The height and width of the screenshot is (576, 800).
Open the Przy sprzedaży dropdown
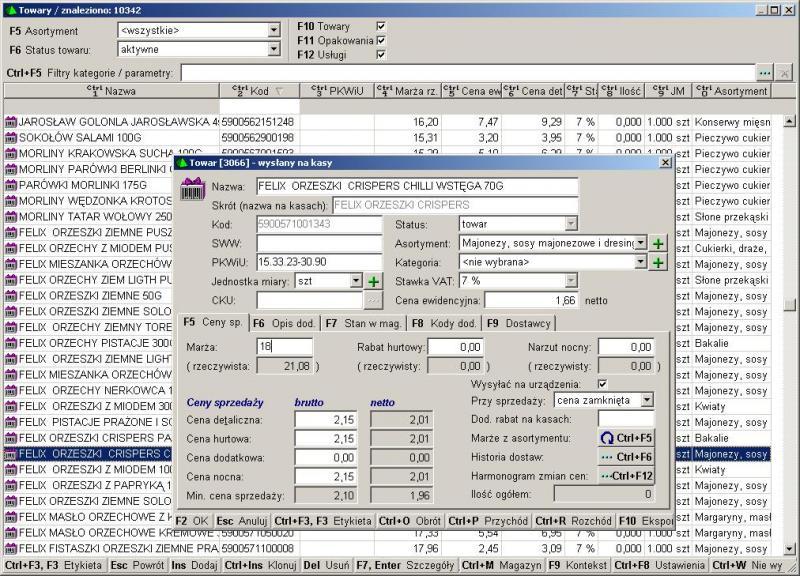[x=647, y=400]
